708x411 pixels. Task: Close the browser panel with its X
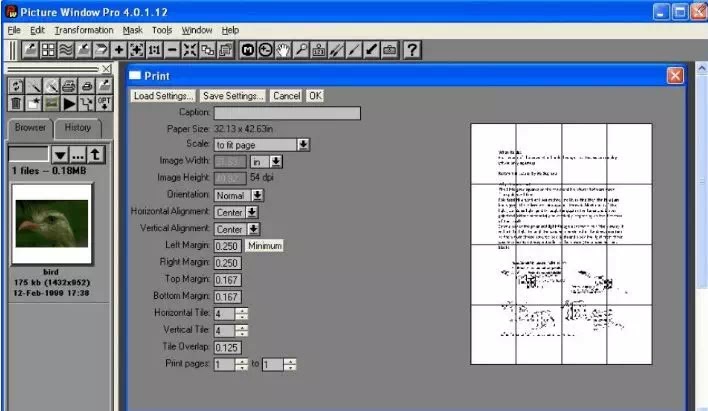point(107,69)
